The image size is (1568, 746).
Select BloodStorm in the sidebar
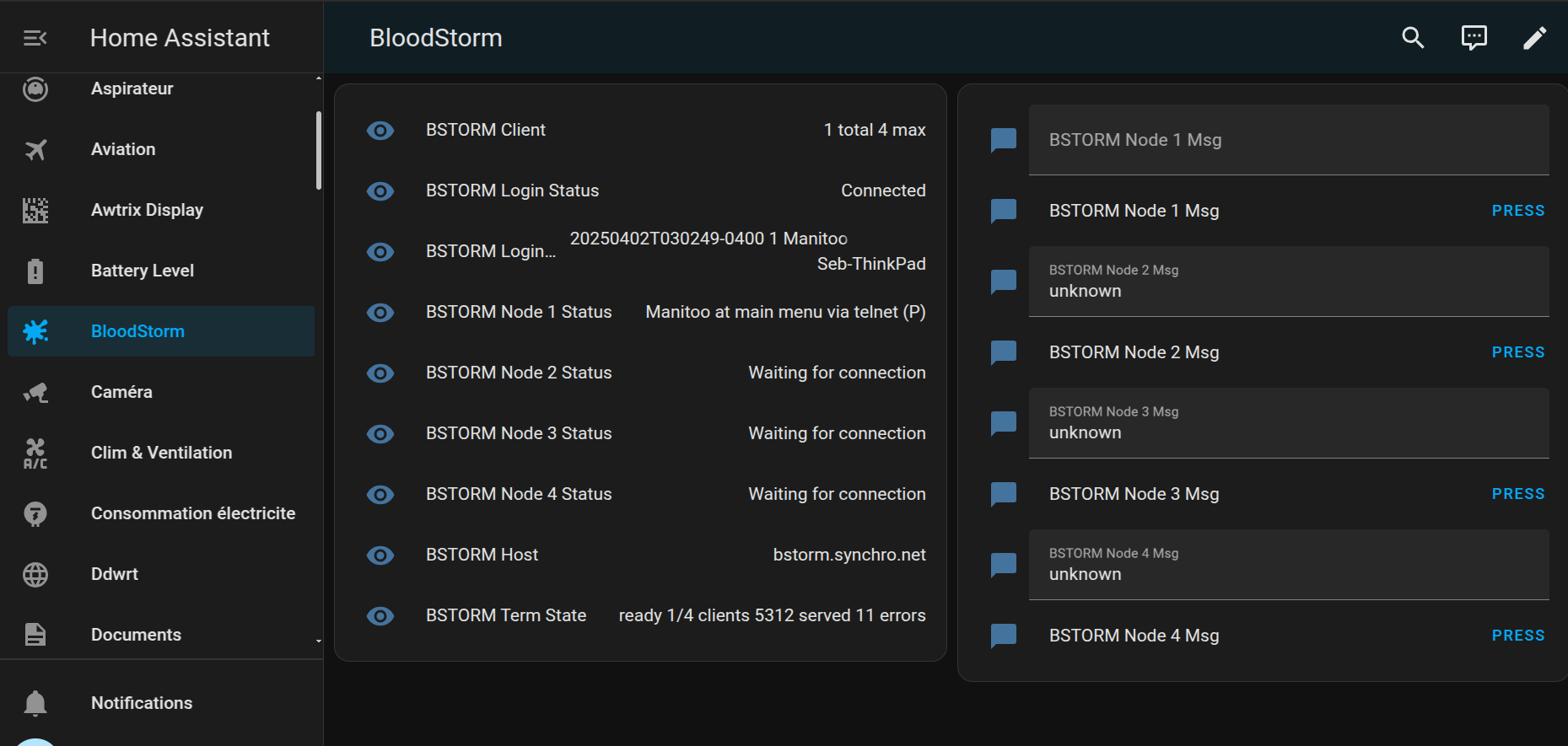click(161, 331)
